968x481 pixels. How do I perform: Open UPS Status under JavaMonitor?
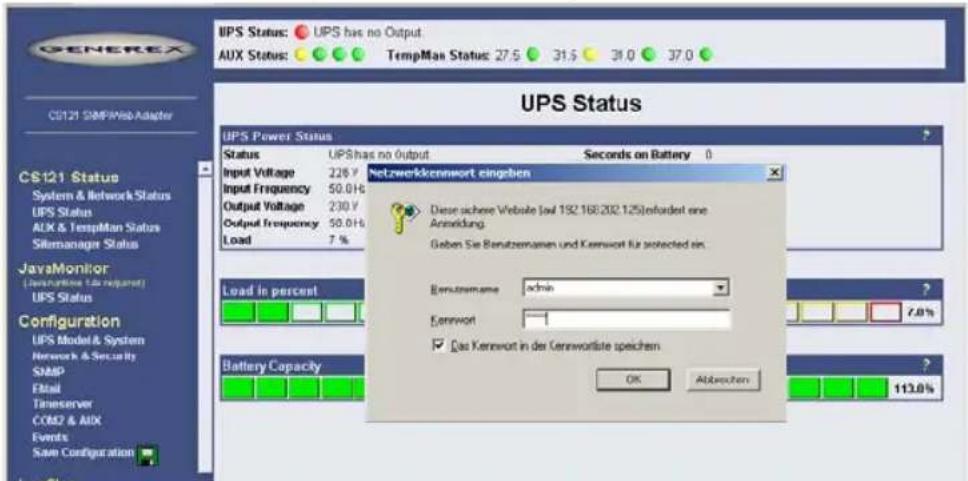click(x=62, y=298)
